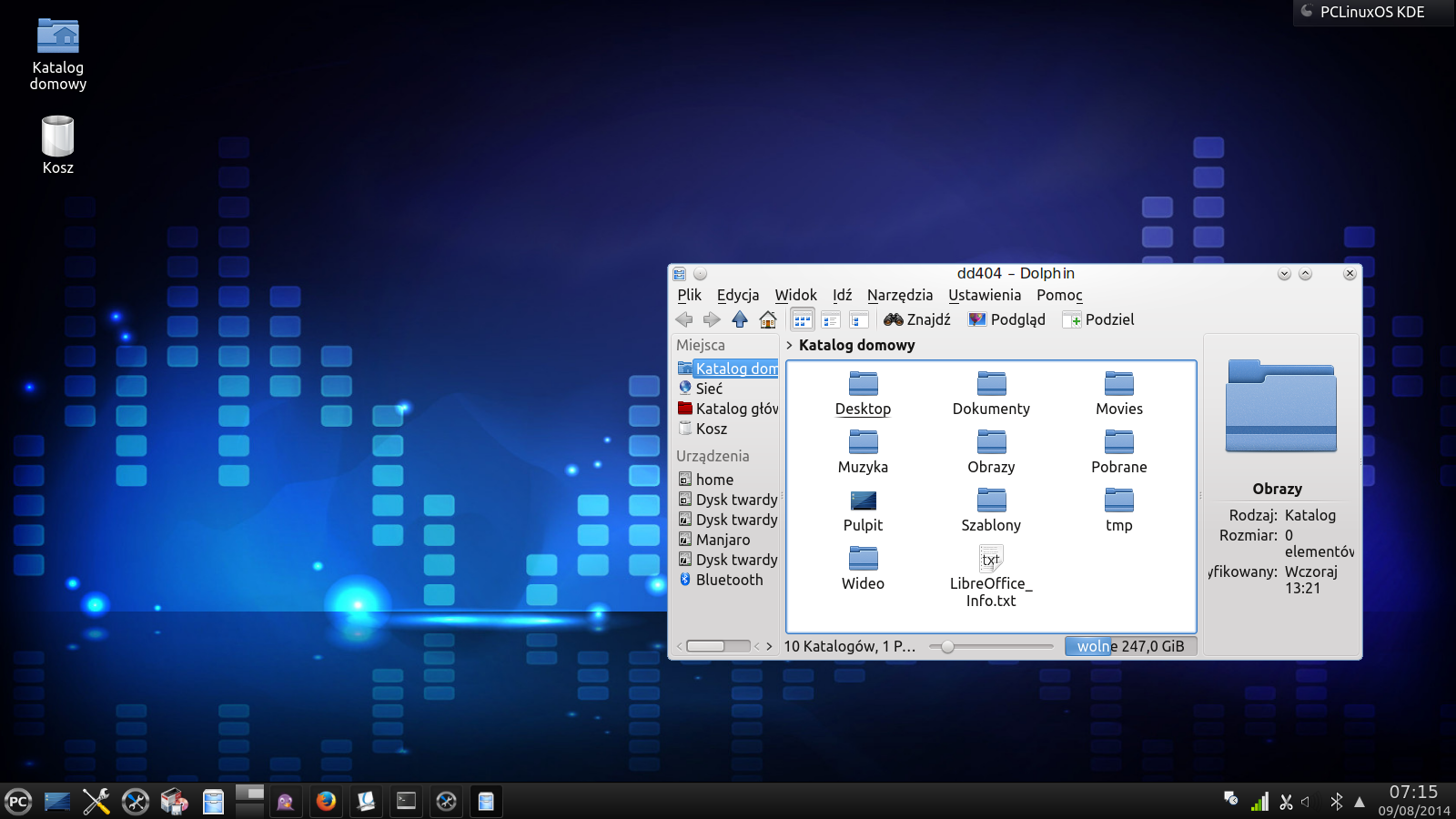Select the Pobrane folder
Screen dimensions: 1456x819
coord(1119,452)
